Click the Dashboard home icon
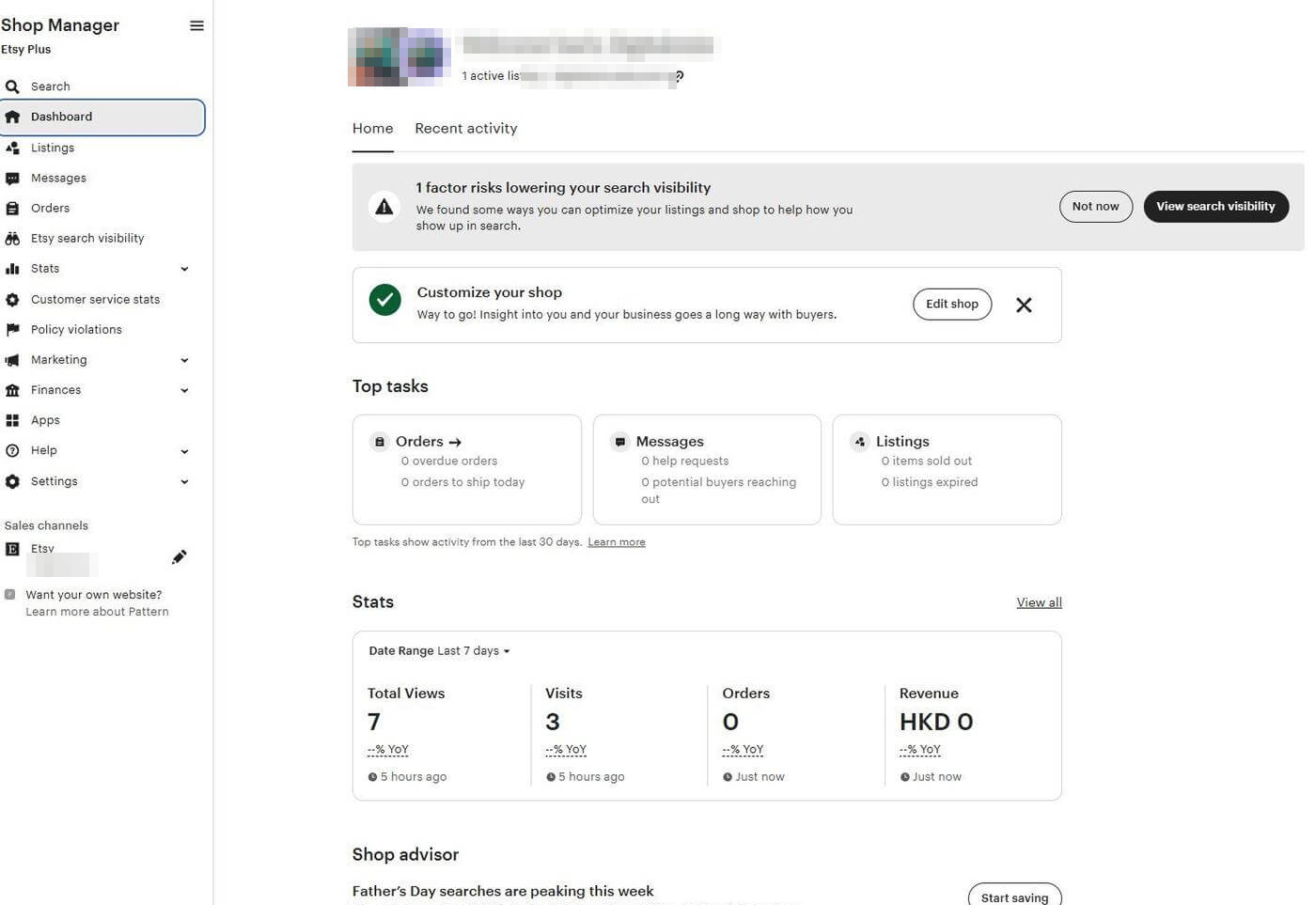Viewport: 1316px width, 905px height. point(12,117)
